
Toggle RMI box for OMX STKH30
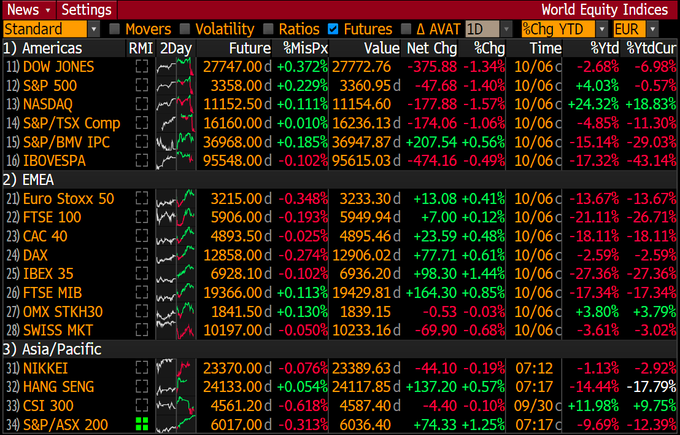pyautogui.click(x=142, y=311)
